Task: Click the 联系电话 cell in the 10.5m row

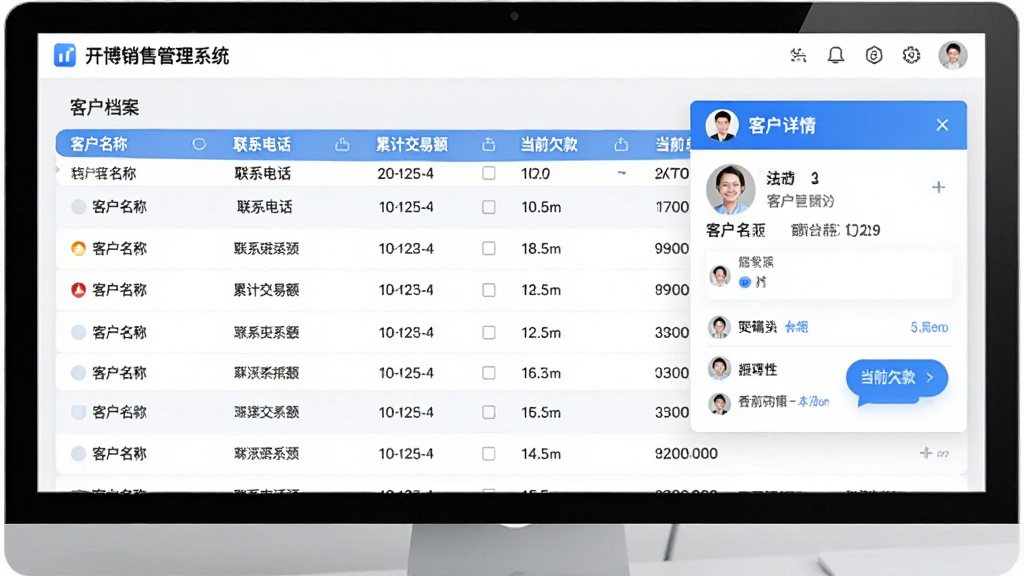Action: click(264, 207)
